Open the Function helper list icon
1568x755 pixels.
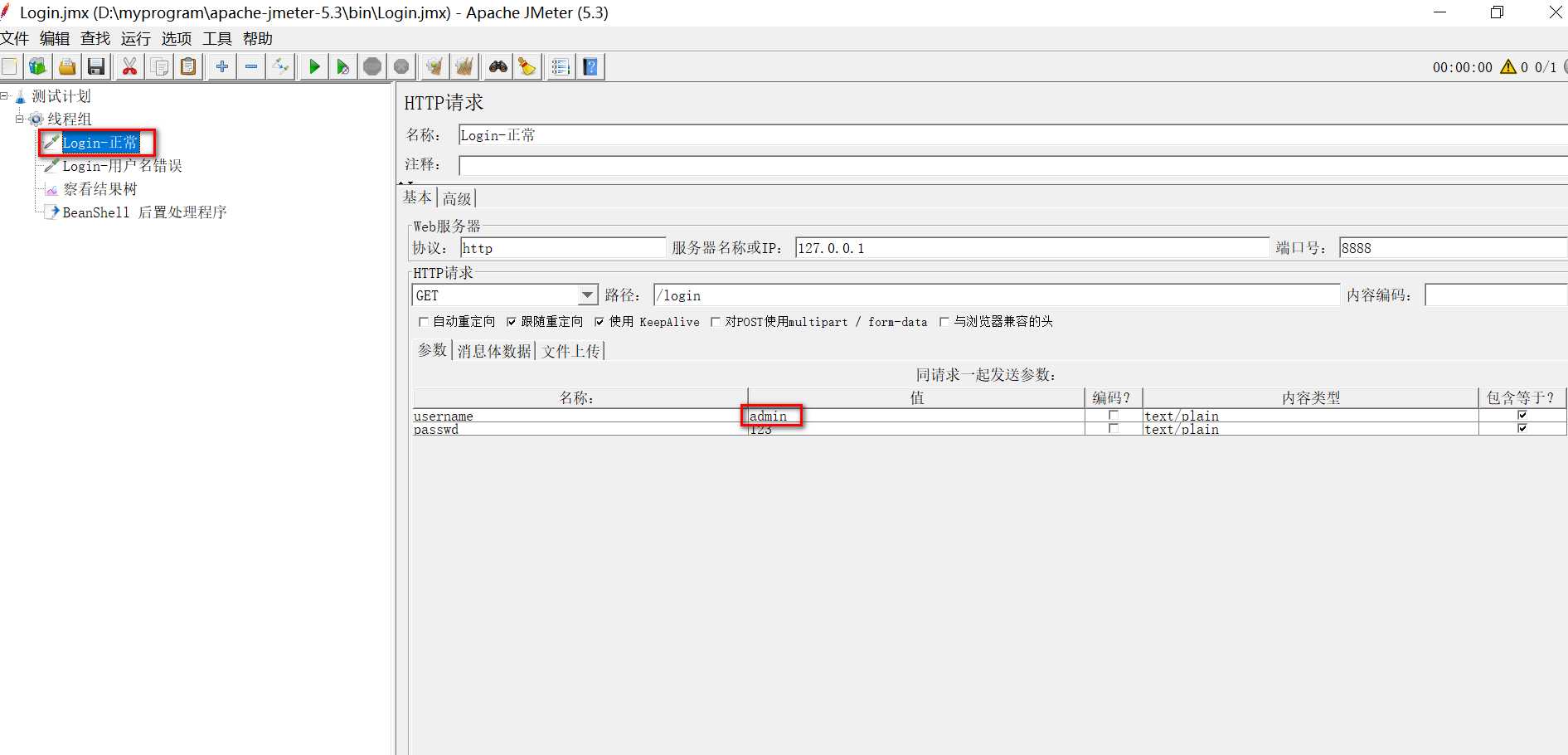(561, 66)
